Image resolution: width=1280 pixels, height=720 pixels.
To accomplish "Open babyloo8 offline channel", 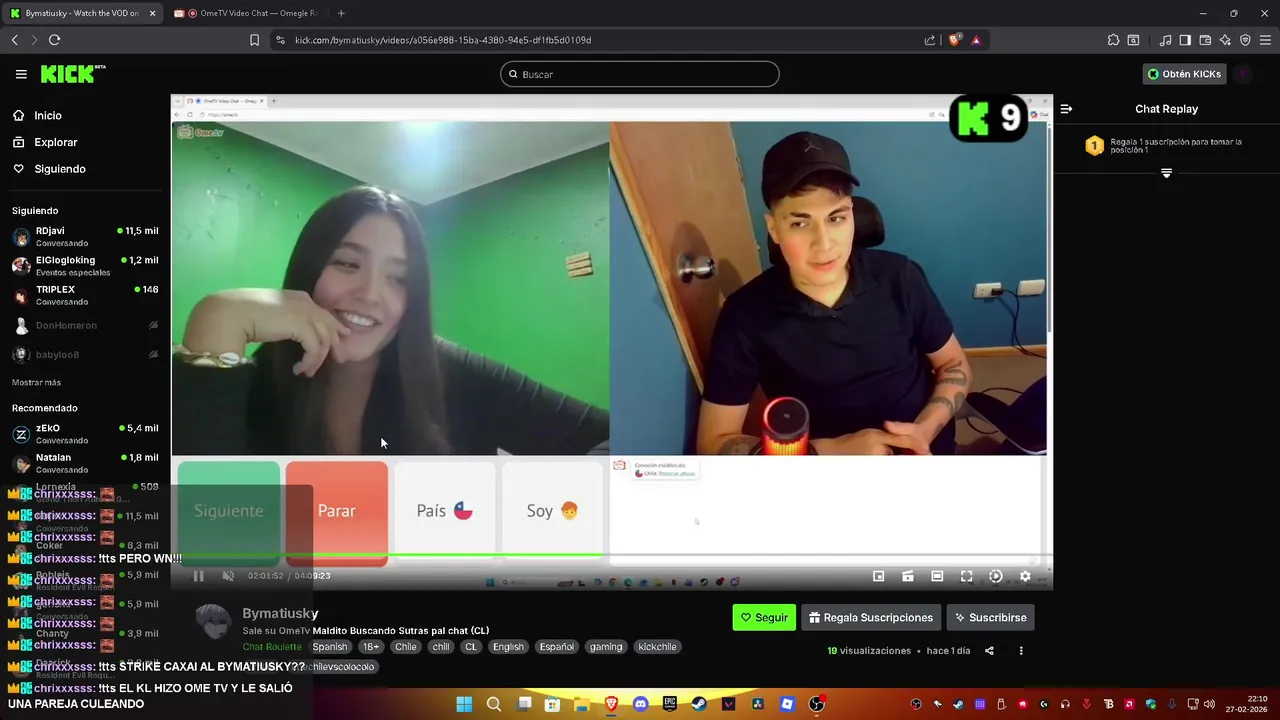I will (x=84, y=354).
